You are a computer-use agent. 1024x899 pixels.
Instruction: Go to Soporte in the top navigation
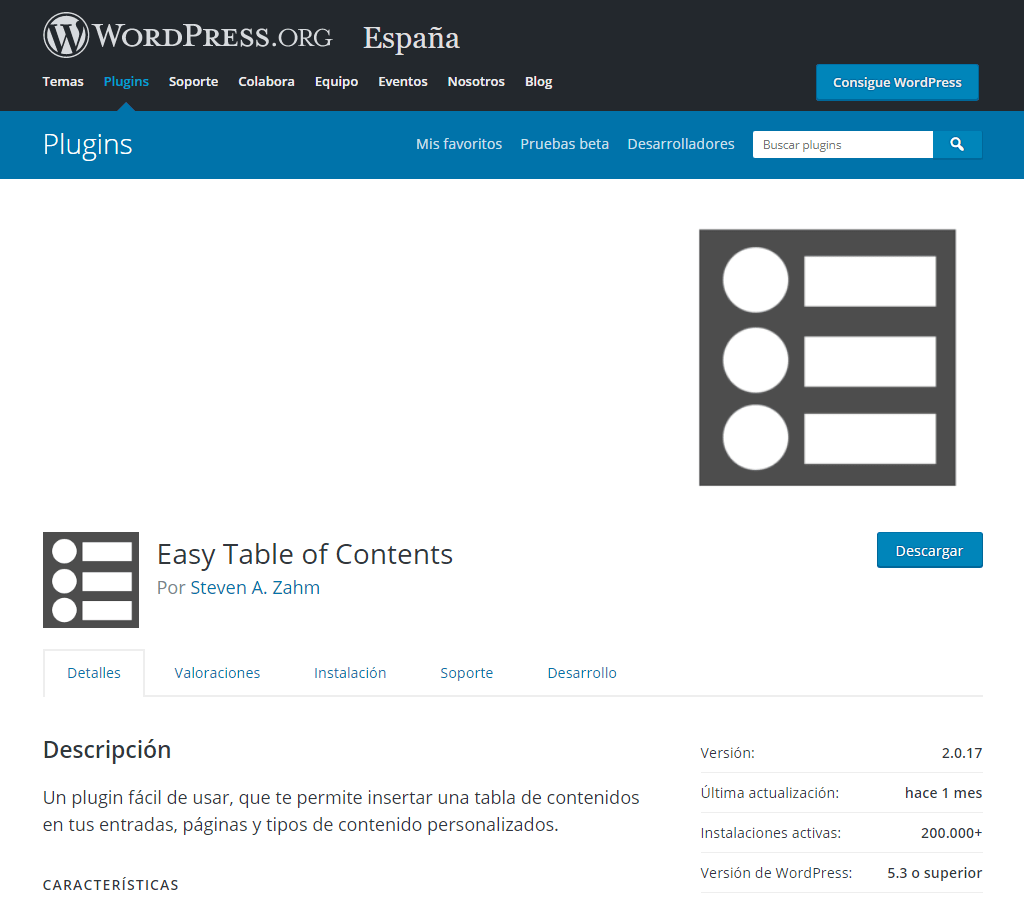[x=193, y=82]
